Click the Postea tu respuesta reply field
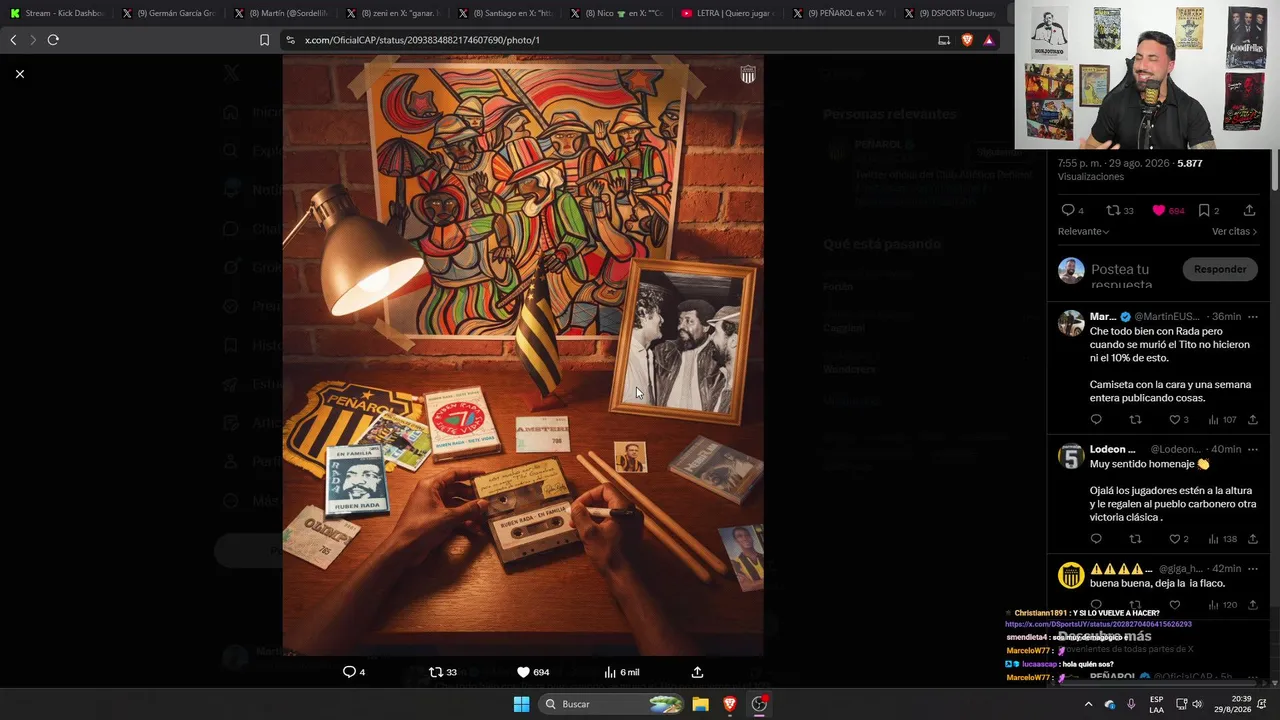The image size is (1280, 720). pyautogui.click(x=1120, y=277)
